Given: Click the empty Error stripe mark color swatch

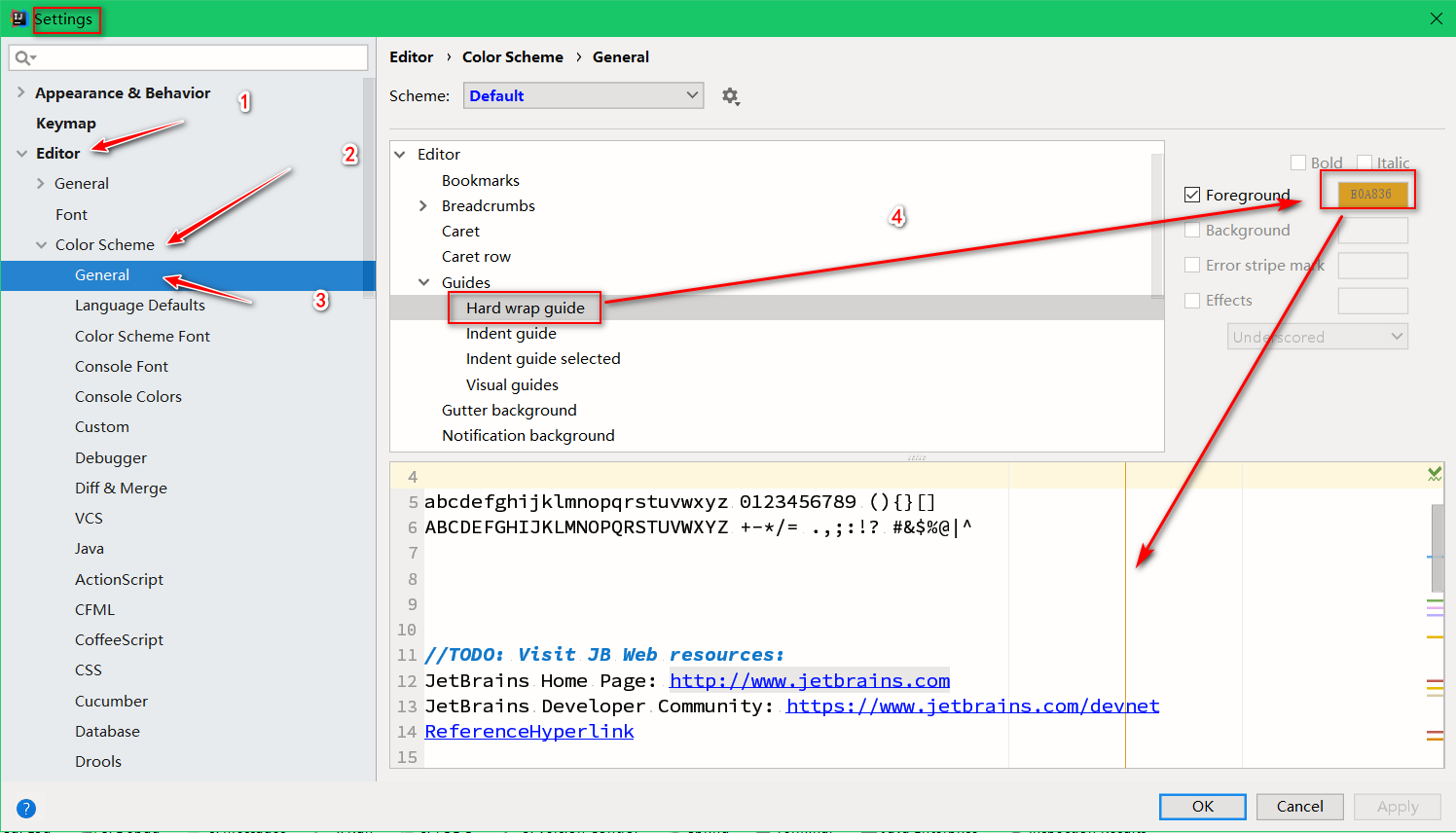Looking at the screenshot, I should click(1372, 265).
